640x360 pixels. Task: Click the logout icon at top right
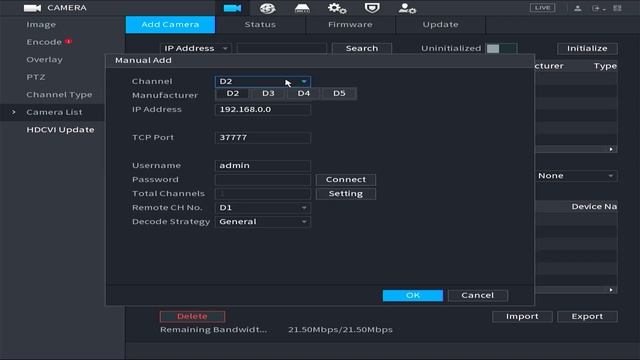(x=597, y=8)
